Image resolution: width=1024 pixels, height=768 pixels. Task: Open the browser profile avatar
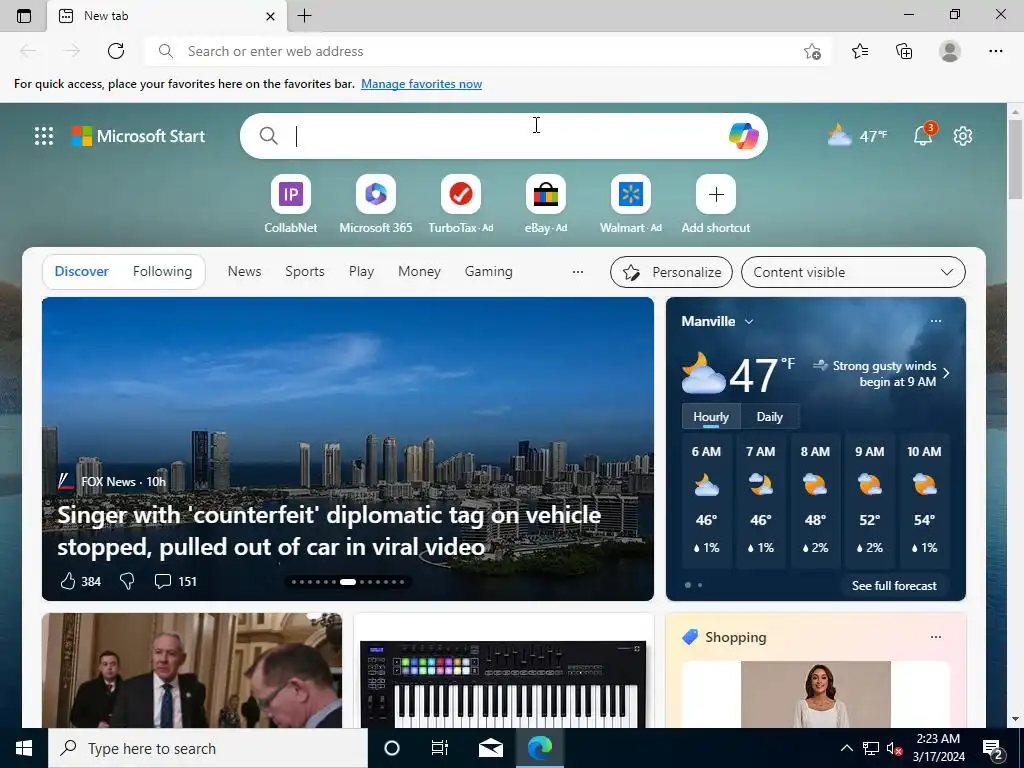point(950,51)
